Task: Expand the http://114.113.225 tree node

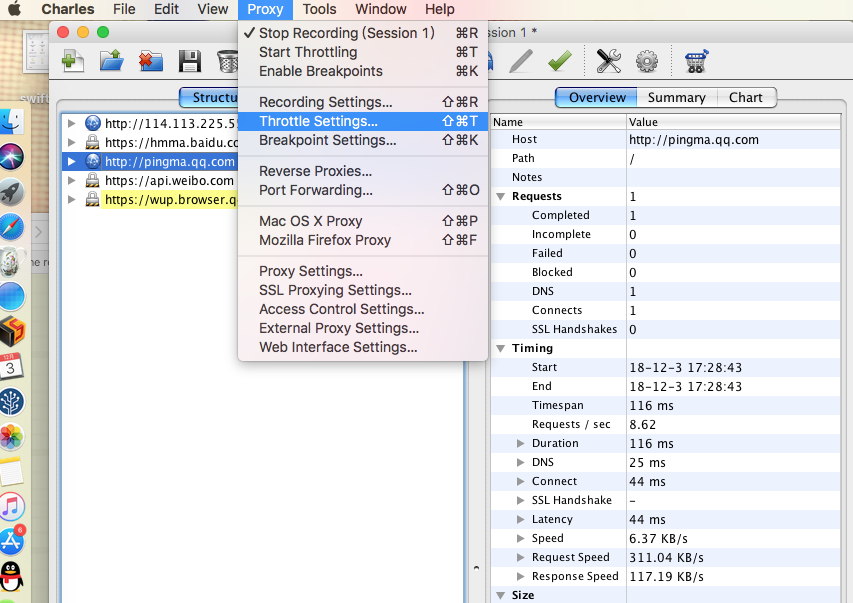Action: point(71,124)
